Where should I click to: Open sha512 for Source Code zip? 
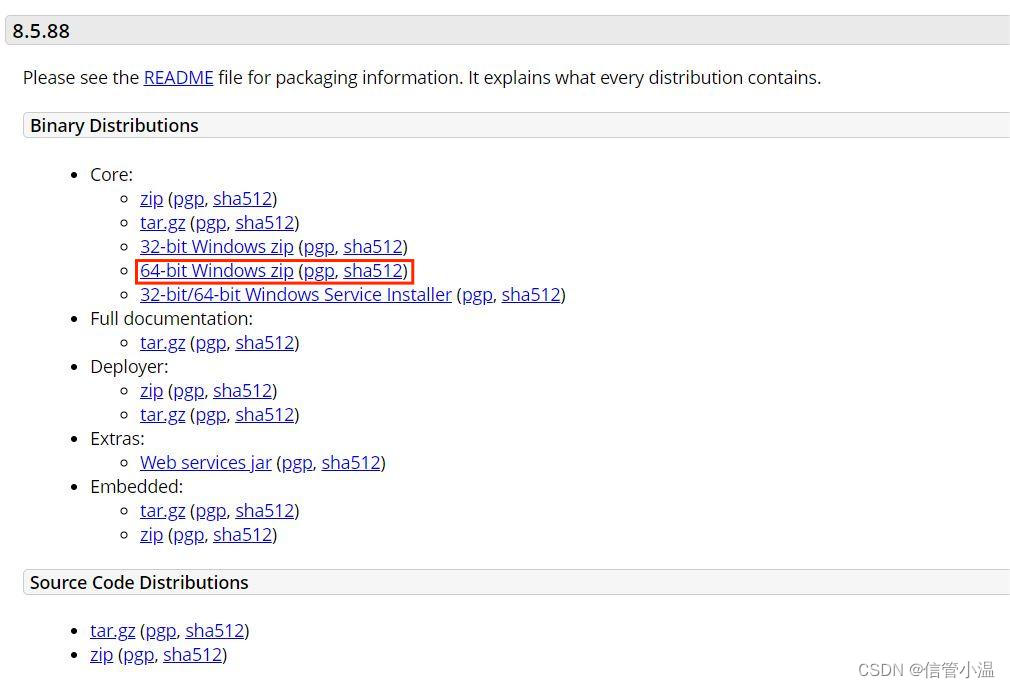tap(193, 655)
